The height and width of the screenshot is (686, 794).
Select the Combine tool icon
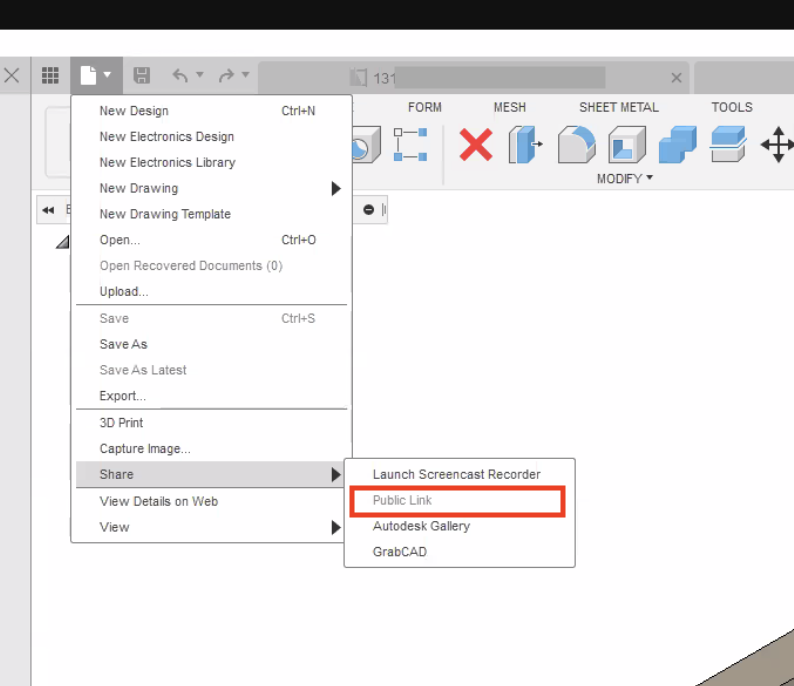click(x=678, y=145)
